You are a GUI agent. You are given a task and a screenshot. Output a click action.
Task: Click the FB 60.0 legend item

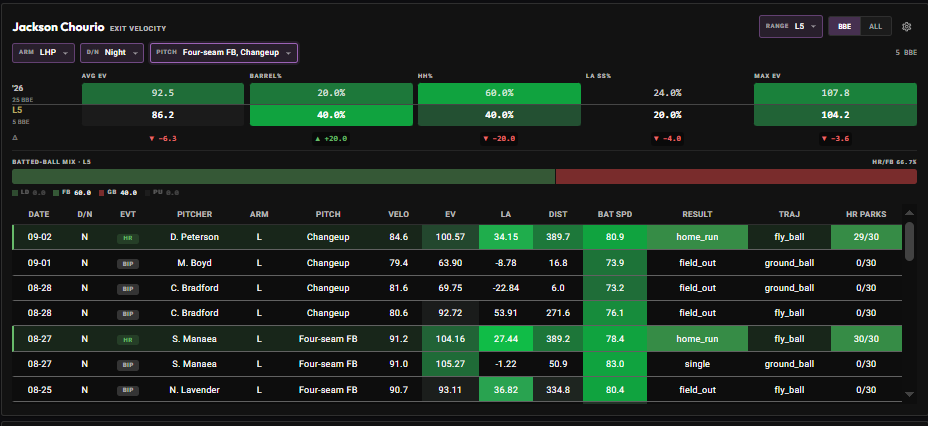72,193
